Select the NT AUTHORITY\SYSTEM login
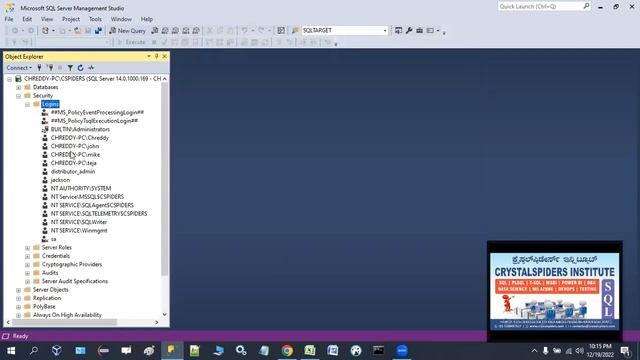 [x=81, y=189]
